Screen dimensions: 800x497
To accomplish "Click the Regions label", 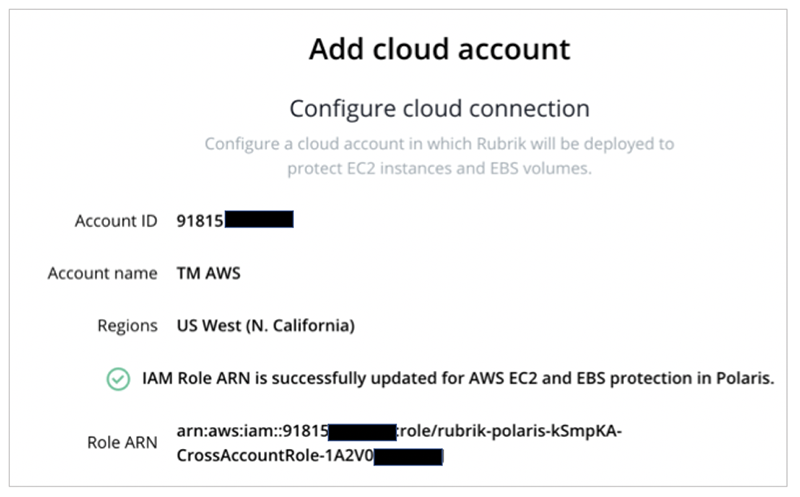I will (x=128, y=326).
